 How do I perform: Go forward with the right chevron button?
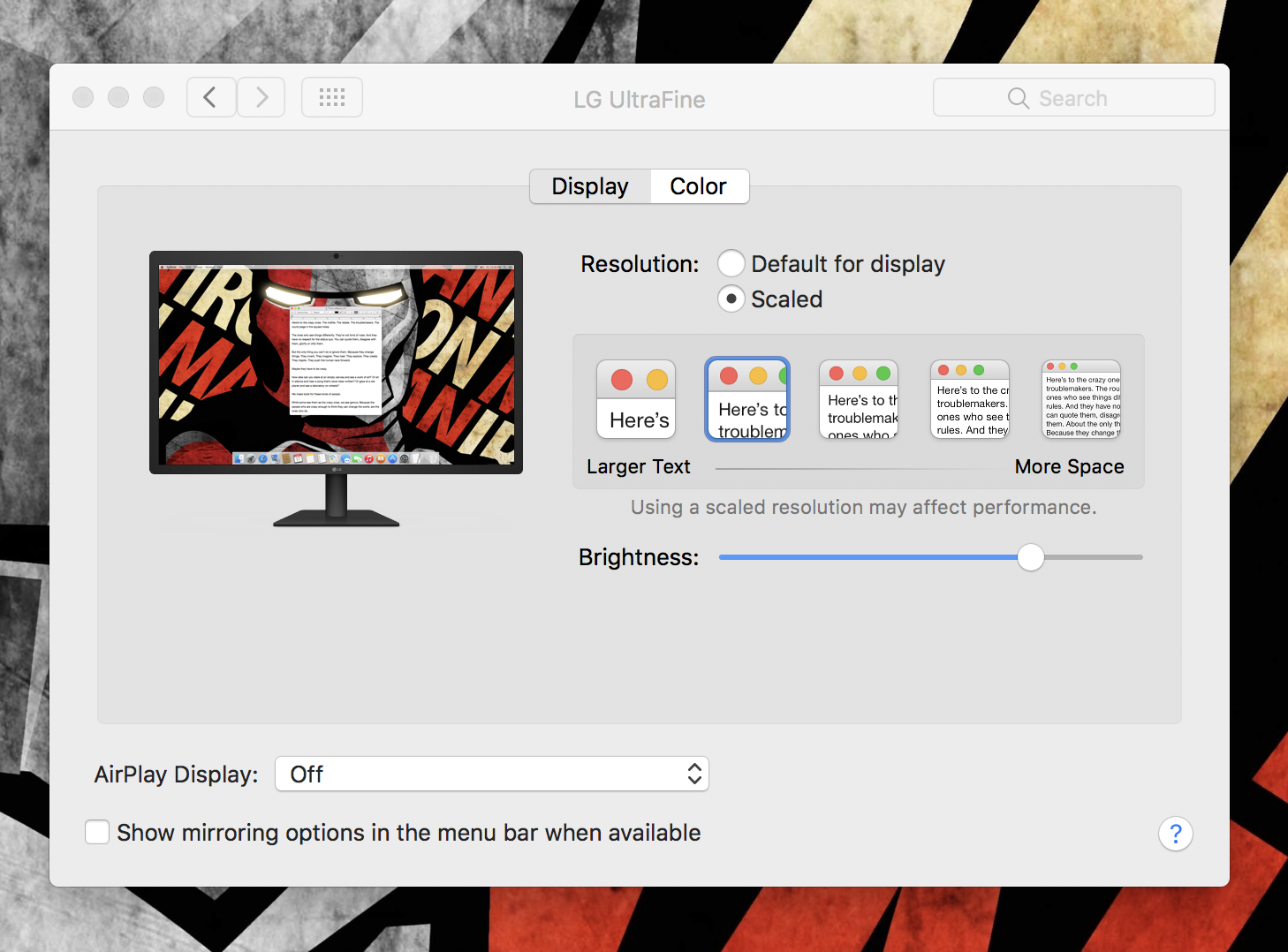coord(261,97)
